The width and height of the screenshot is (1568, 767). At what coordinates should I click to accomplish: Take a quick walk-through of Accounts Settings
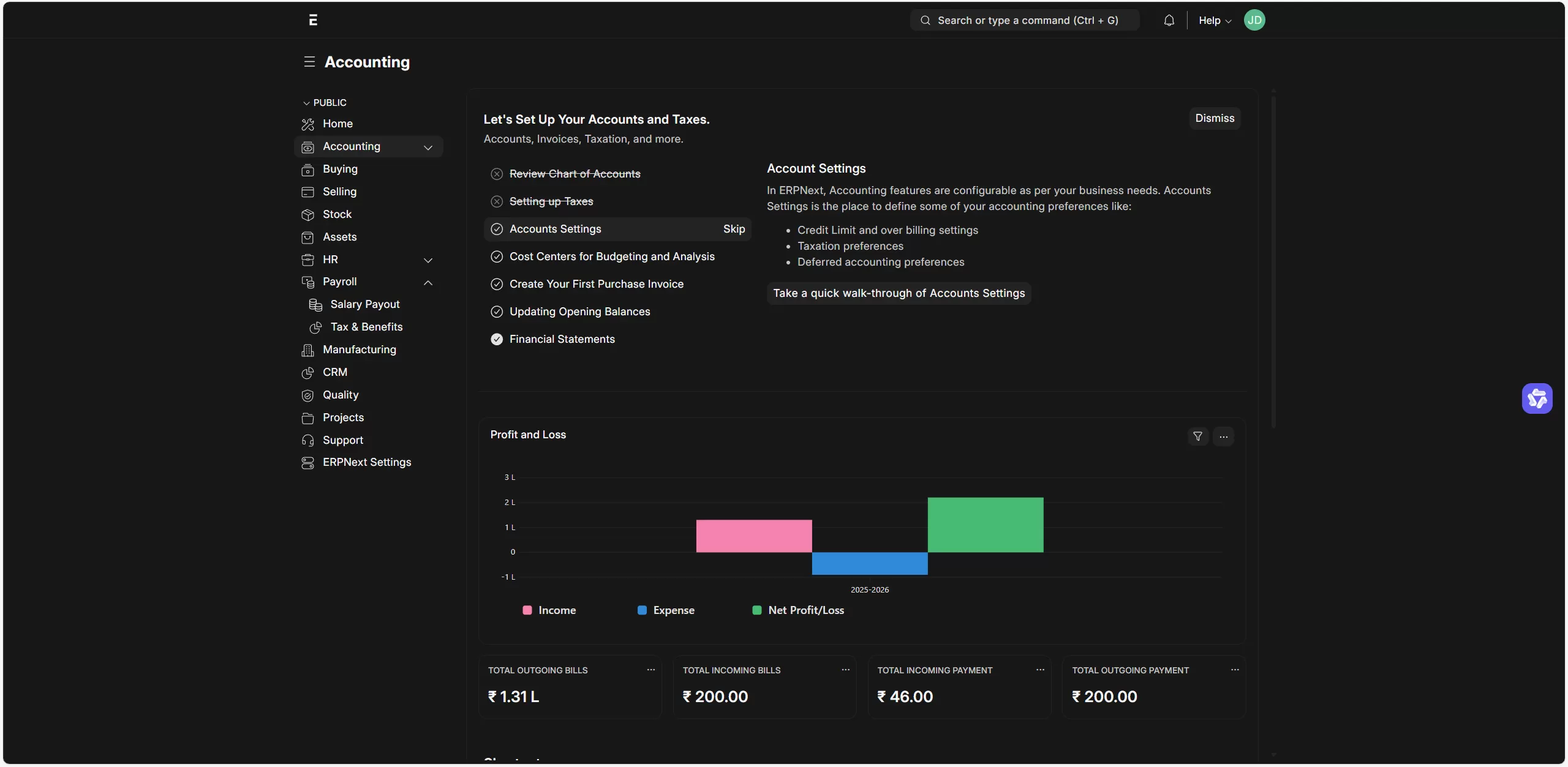(899, 293)
